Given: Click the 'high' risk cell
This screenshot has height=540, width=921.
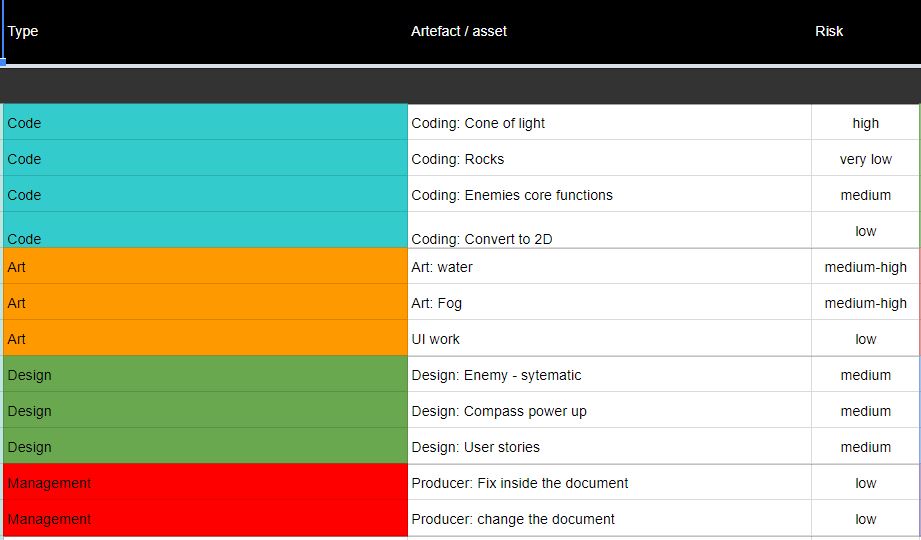Looking at the screenshot, I should point(865,123).
